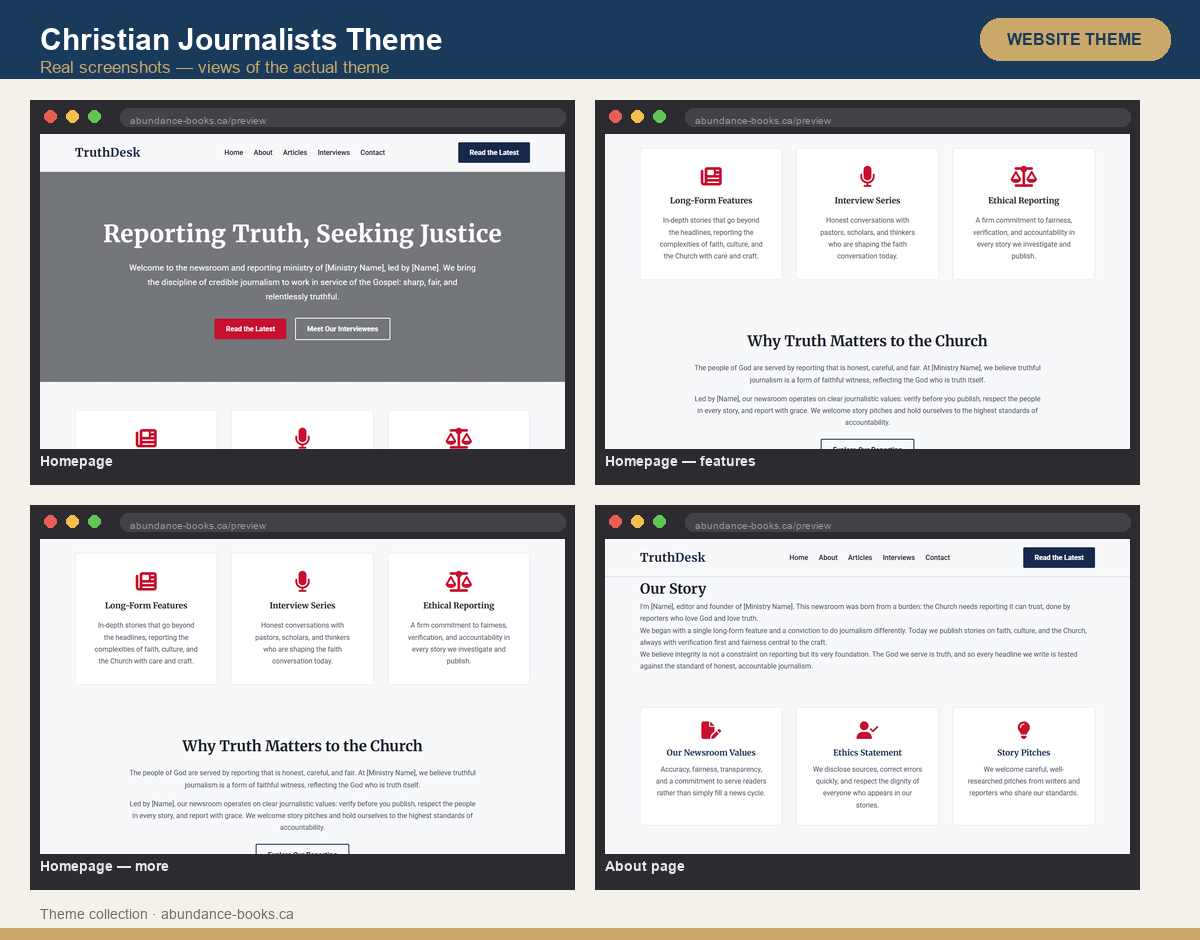Click the About page caption label
The height and width of the screenshot is (940, 1200).
tap(645, 866)
